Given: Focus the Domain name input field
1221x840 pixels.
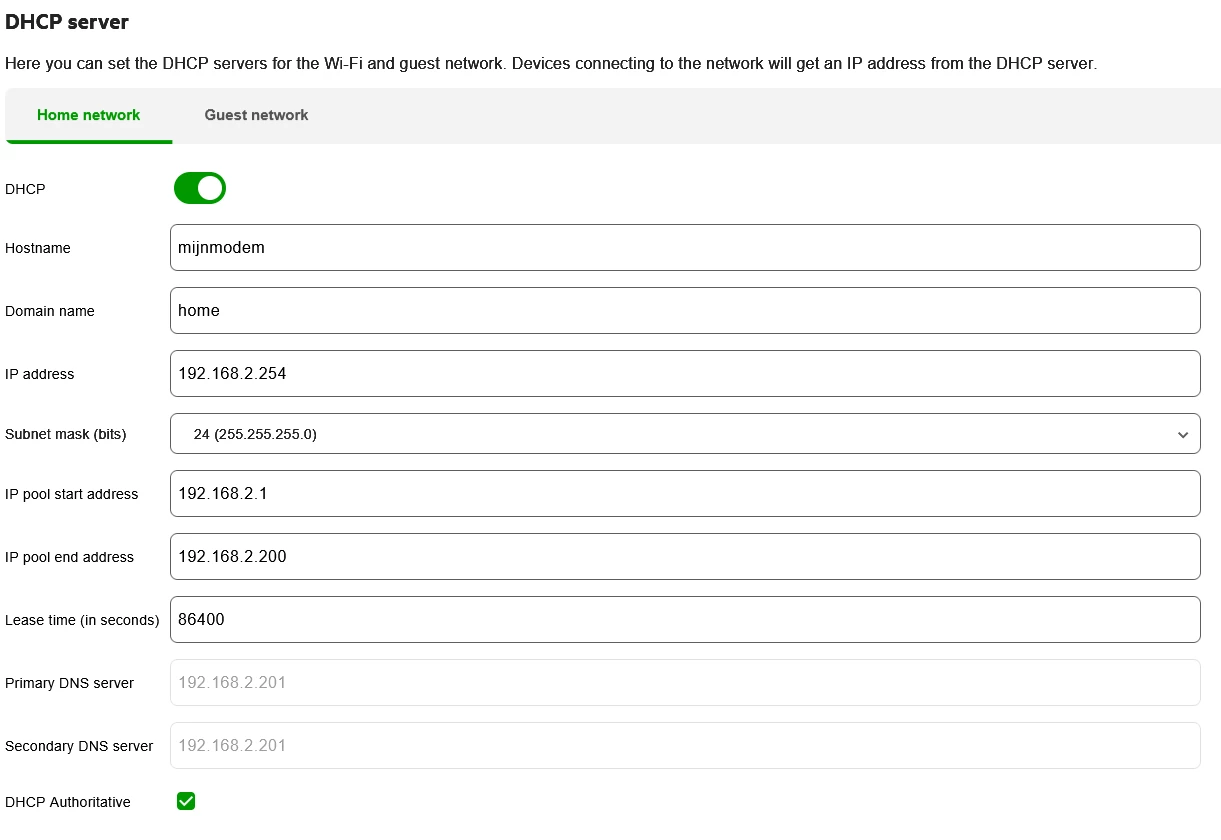Looking at the screenshot, I should pyautogui.click(x=684, y=311).
